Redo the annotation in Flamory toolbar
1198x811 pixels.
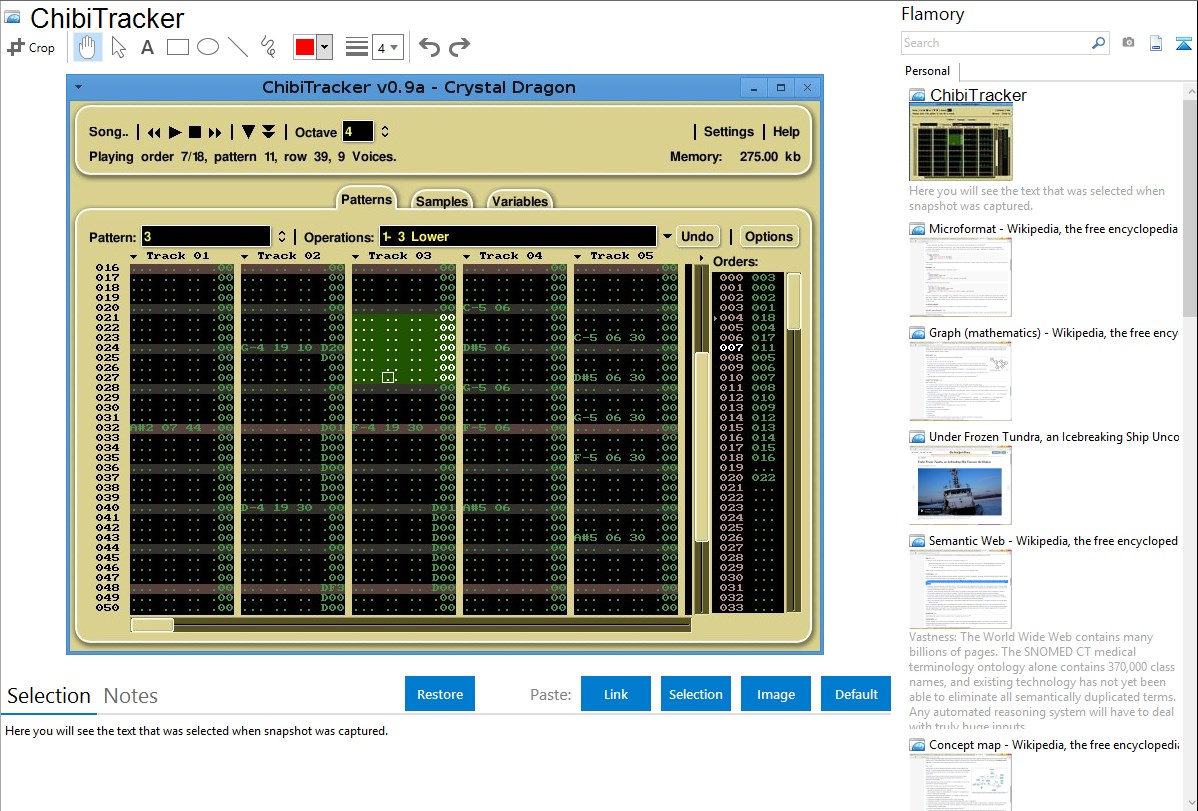pyautogui.click(x=459, y=47)
